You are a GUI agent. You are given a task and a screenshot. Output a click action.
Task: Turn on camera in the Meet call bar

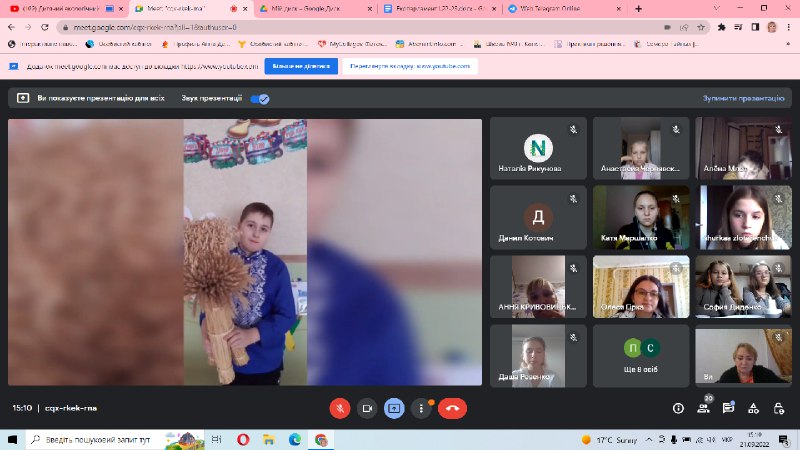click(x=367, y=408)
